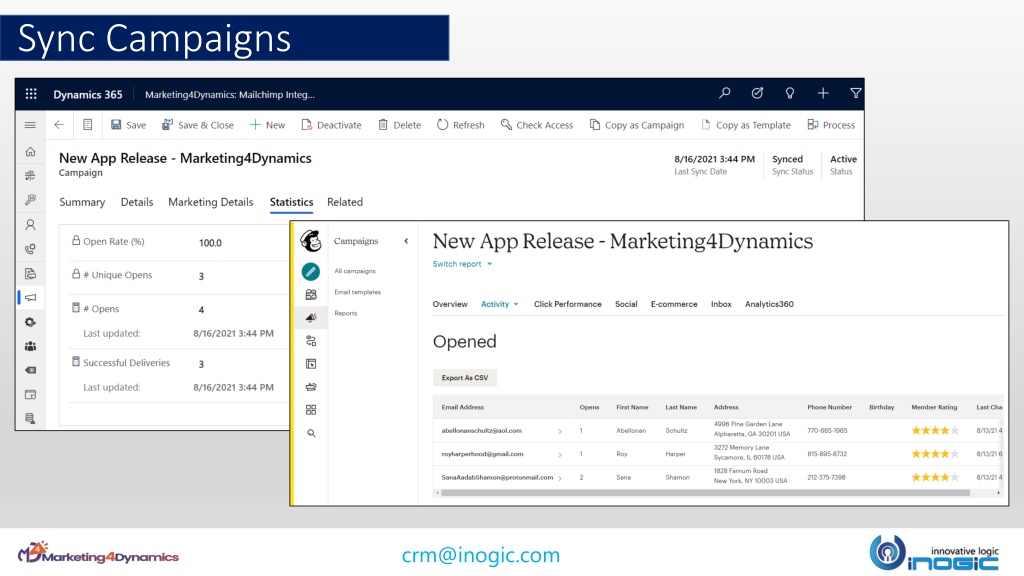Click the Open Rate (%) value 100.0

pyautogui.click(x=210, y=242)
